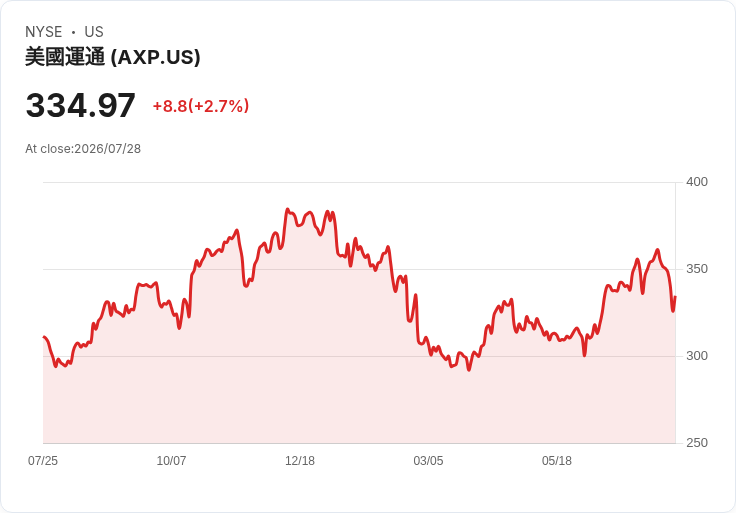Viewport: 736px width, 513px height.
Task: Click the NYSE exchange label
Action: (44, 32)
